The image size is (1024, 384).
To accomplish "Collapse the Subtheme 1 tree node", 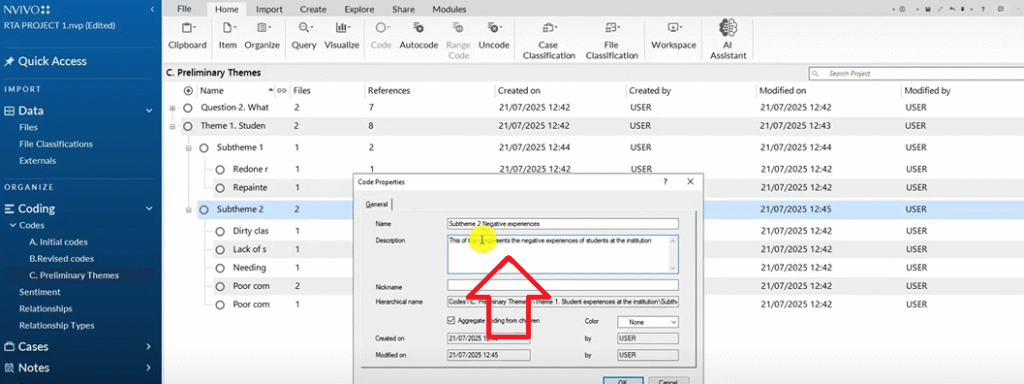I will tap(189, 148).
